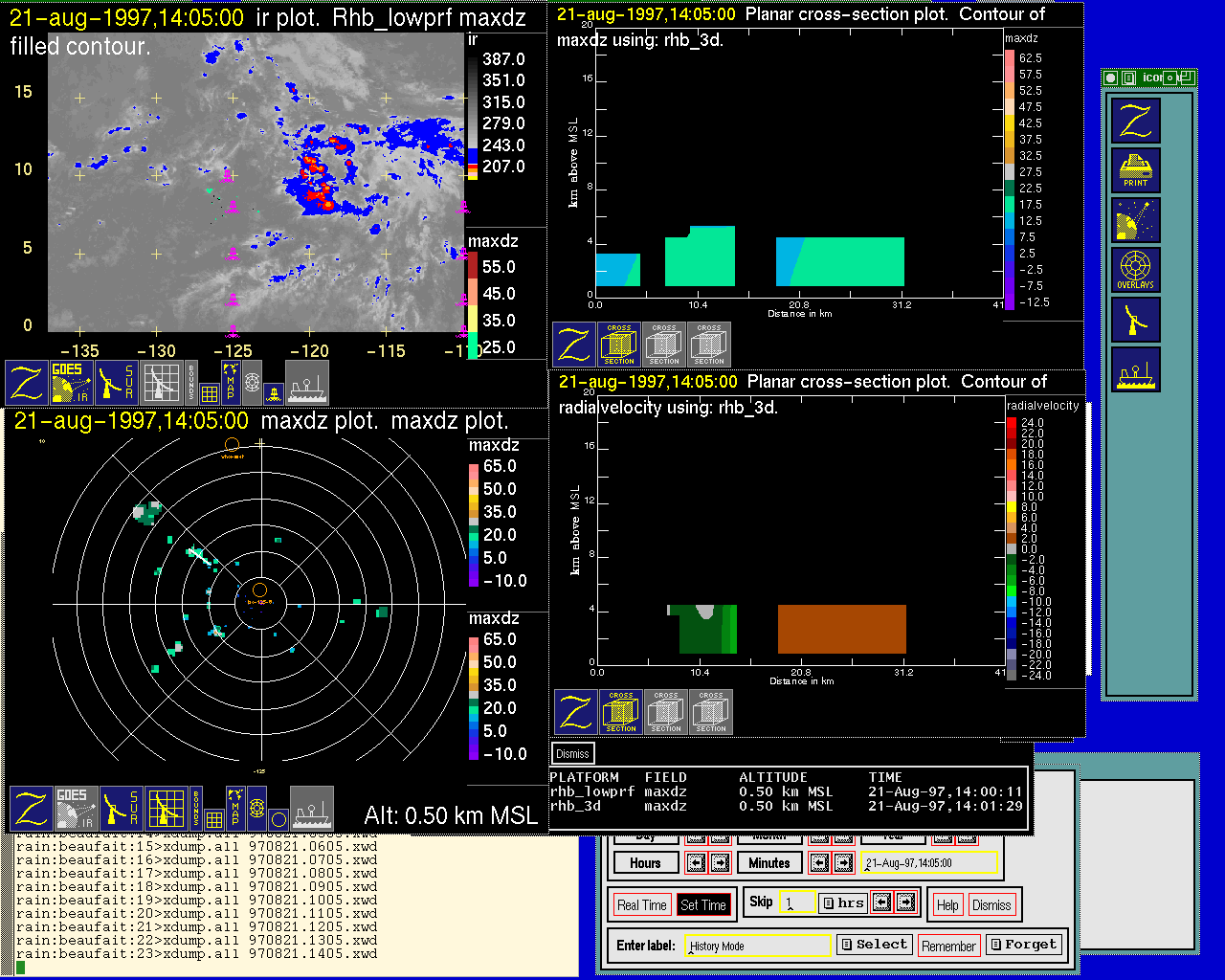Click the BOUNDS icon in the maxdz plot toolbar
The height and width of the screenshot is (980, 1225).
(196, 808)
